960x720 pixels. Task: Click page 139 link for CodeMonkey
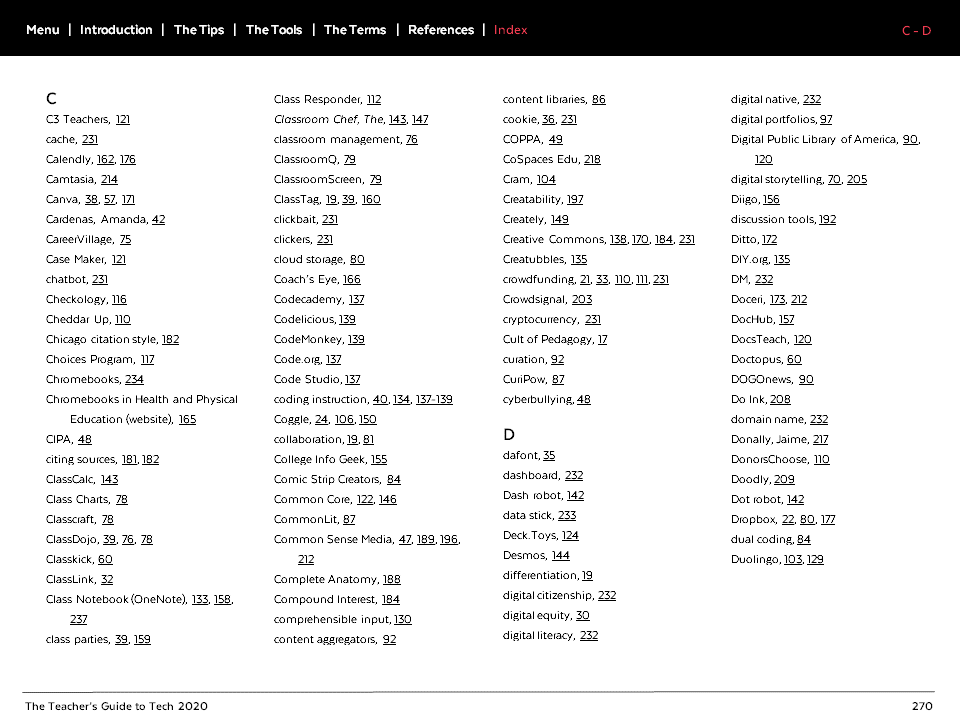tap(356, 339)
